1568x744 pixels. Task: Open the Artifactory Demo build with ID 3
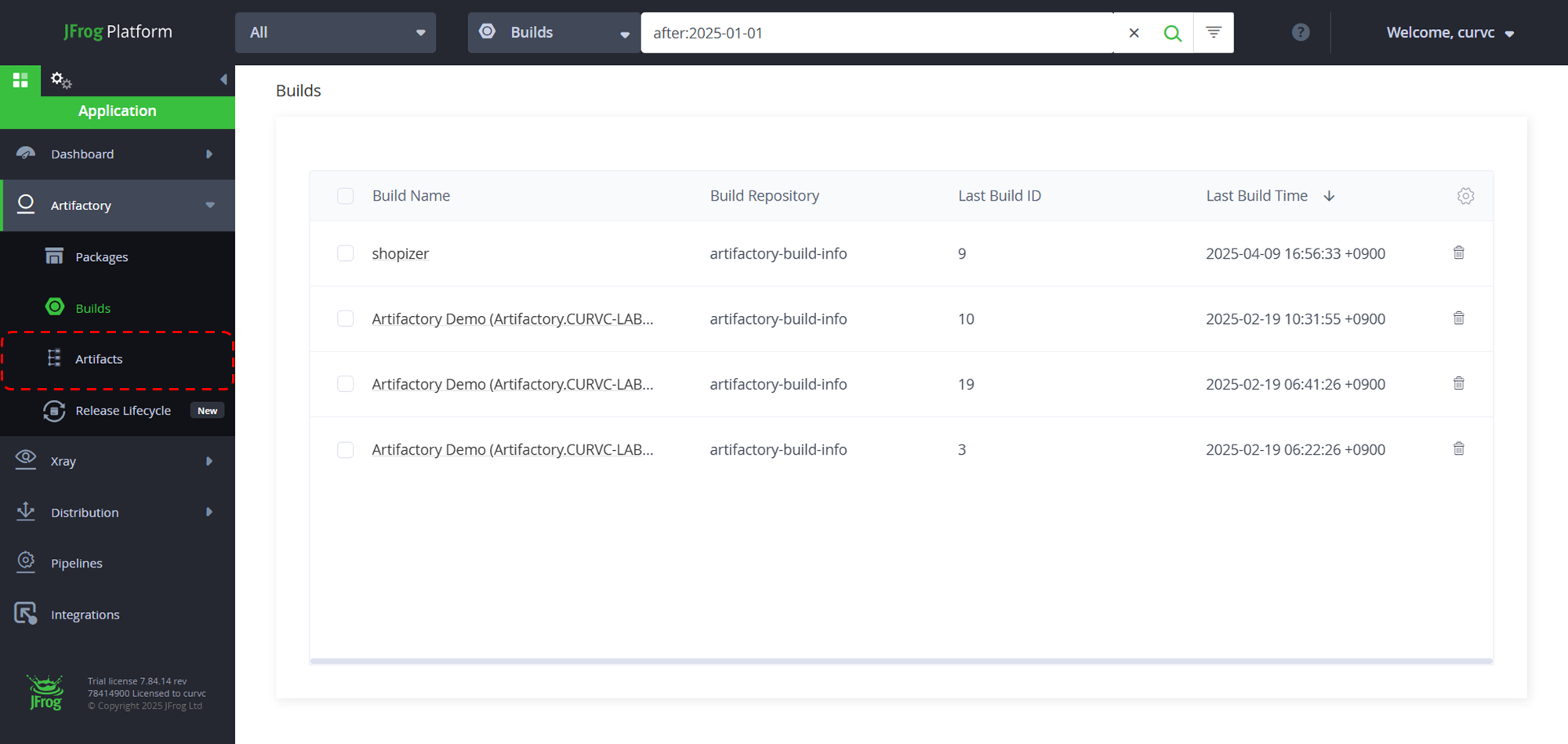pos(512,449)
